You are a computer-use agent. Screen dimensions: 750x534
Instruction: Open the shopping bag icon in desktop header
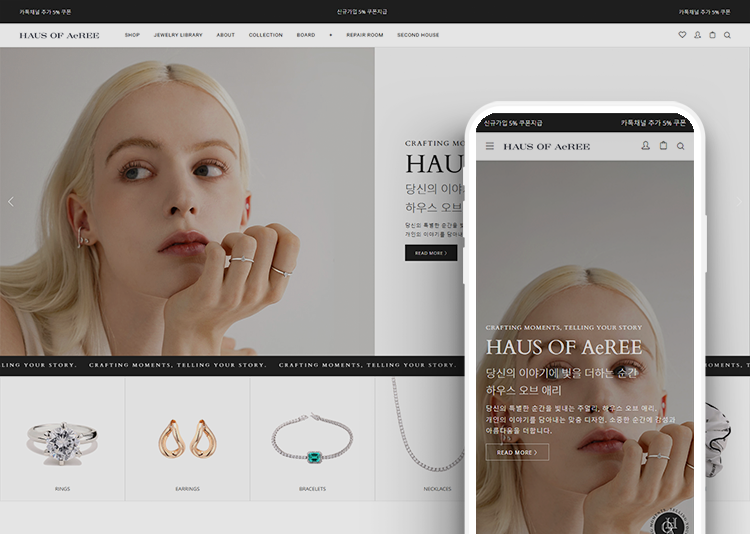coord(712,35)
